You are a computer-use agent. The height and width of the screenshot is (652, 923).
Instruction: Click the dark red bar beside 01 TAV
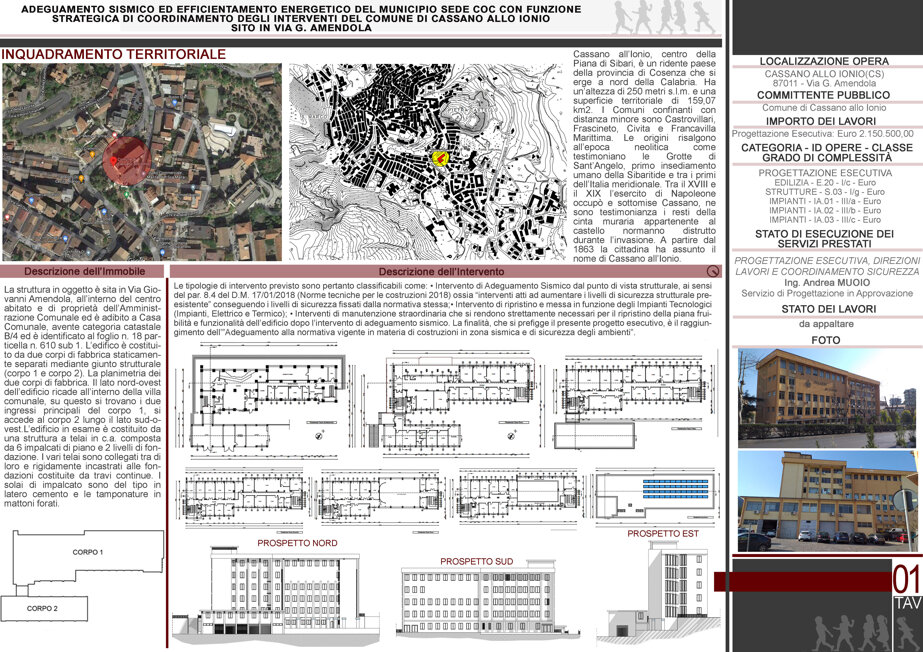[x=802, y=581]
